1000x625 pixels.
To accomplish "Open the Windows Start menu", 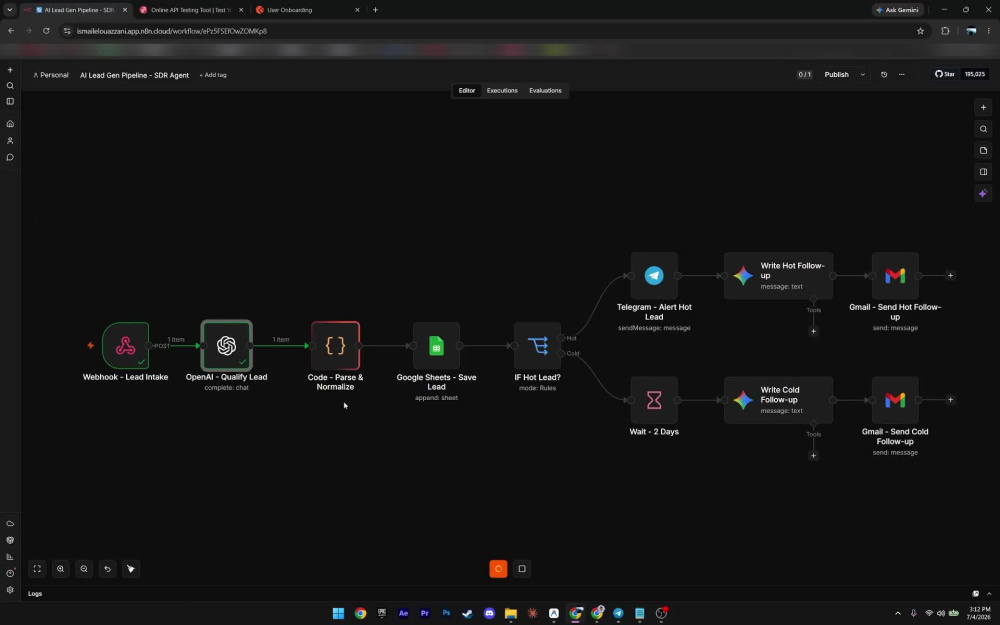I will point(338,614).
